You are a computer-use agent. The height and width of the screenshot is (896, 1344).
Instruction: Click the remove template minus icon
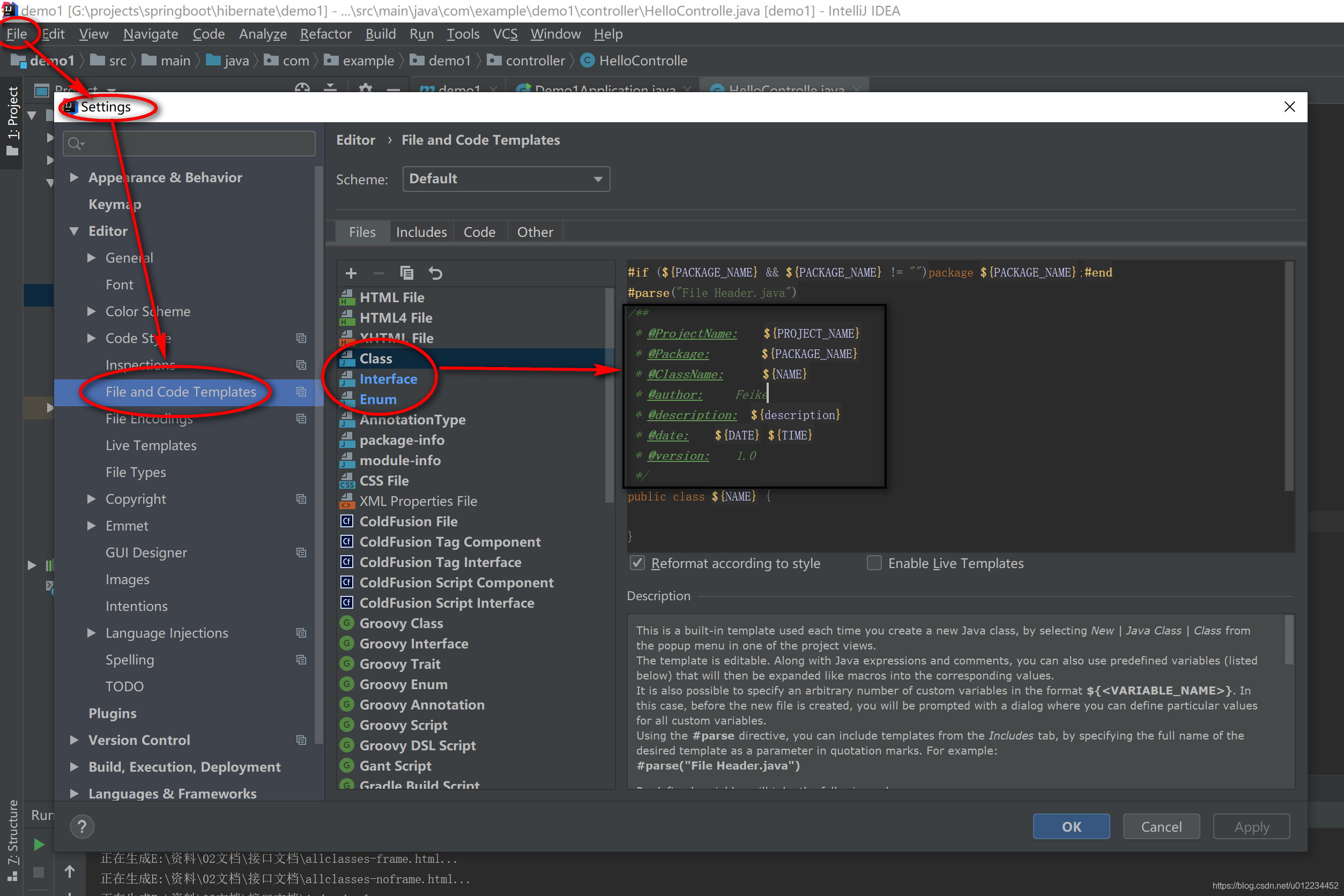378,273
